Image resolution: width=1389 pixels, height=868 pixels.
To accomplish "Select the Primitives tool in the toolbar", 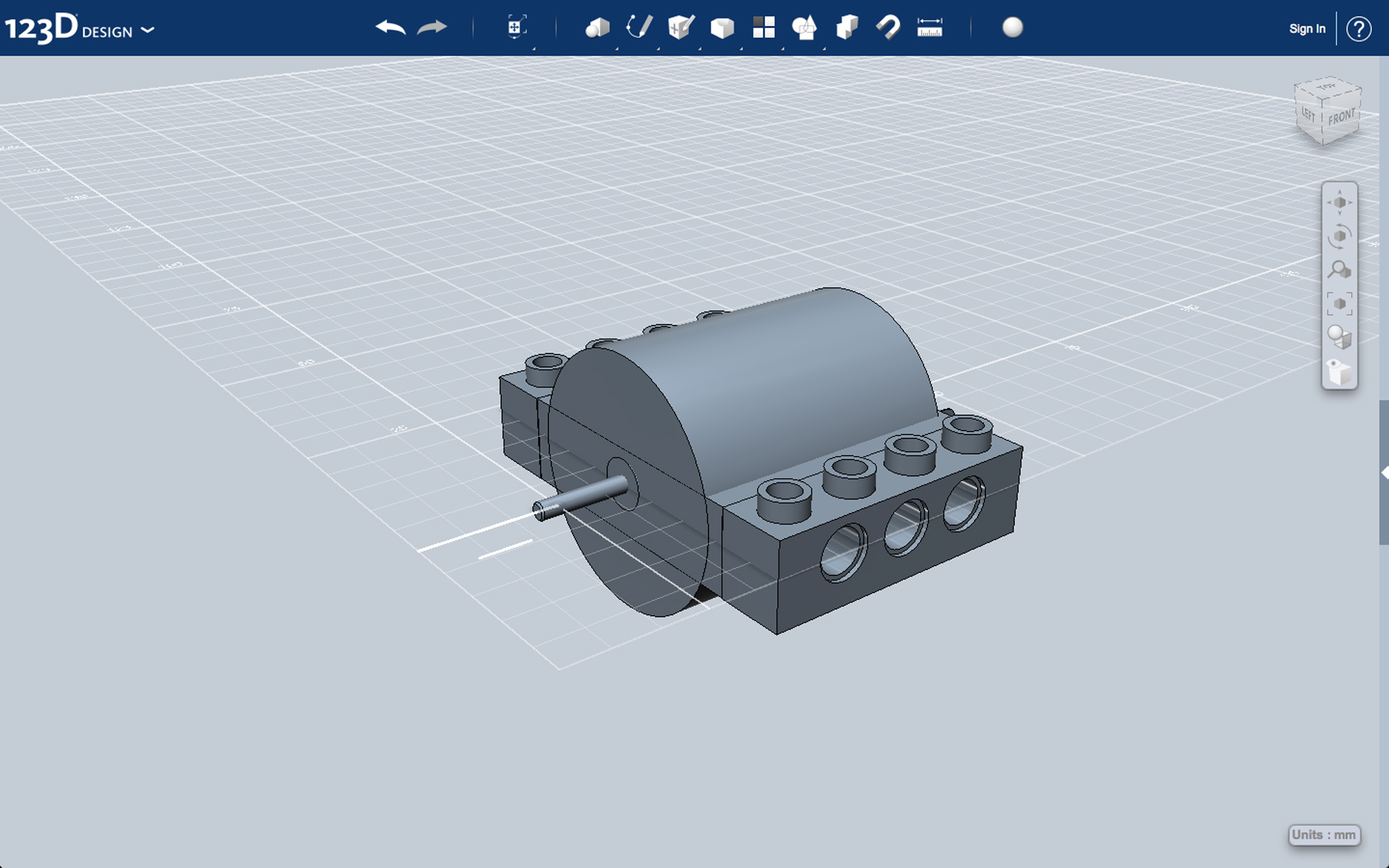I will click(x=598, y=28).
